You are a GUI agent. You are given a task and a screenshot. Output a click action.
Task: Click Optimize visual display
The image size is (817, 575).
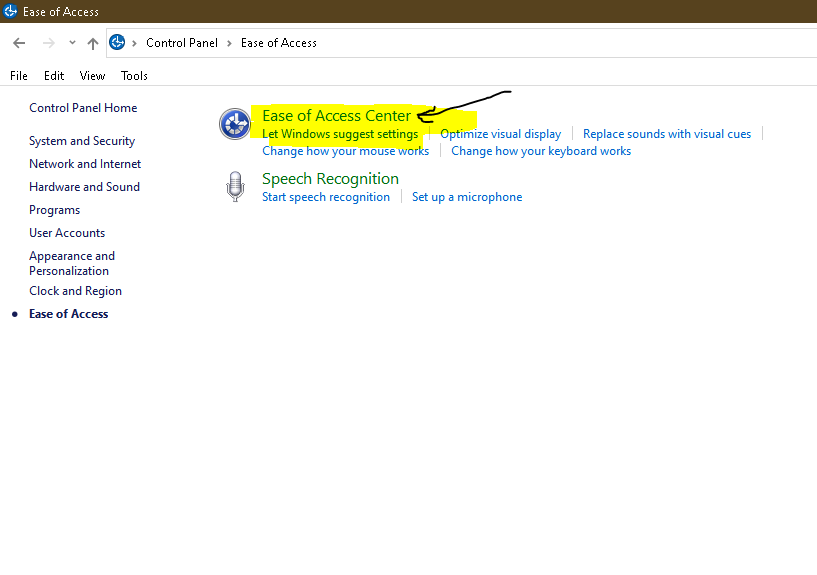tap(501, 134)
